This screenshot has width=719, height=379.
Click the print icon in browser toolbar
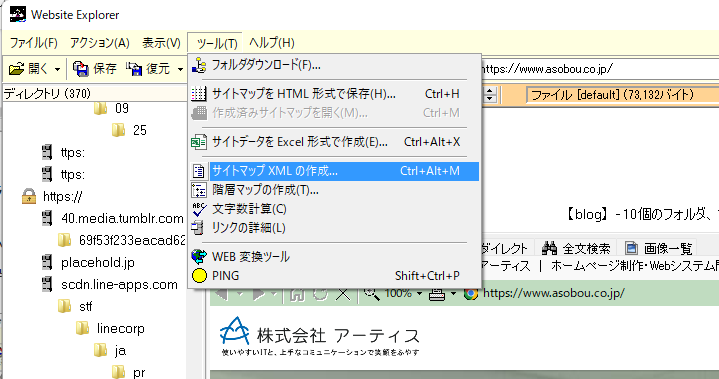[x=437, y=294]
